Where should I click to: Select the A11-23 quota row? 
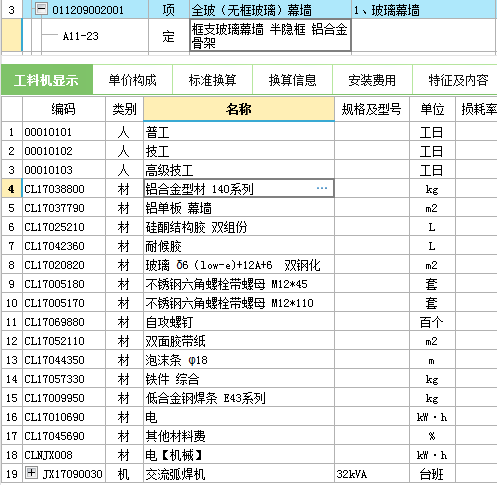click(81, 36)
